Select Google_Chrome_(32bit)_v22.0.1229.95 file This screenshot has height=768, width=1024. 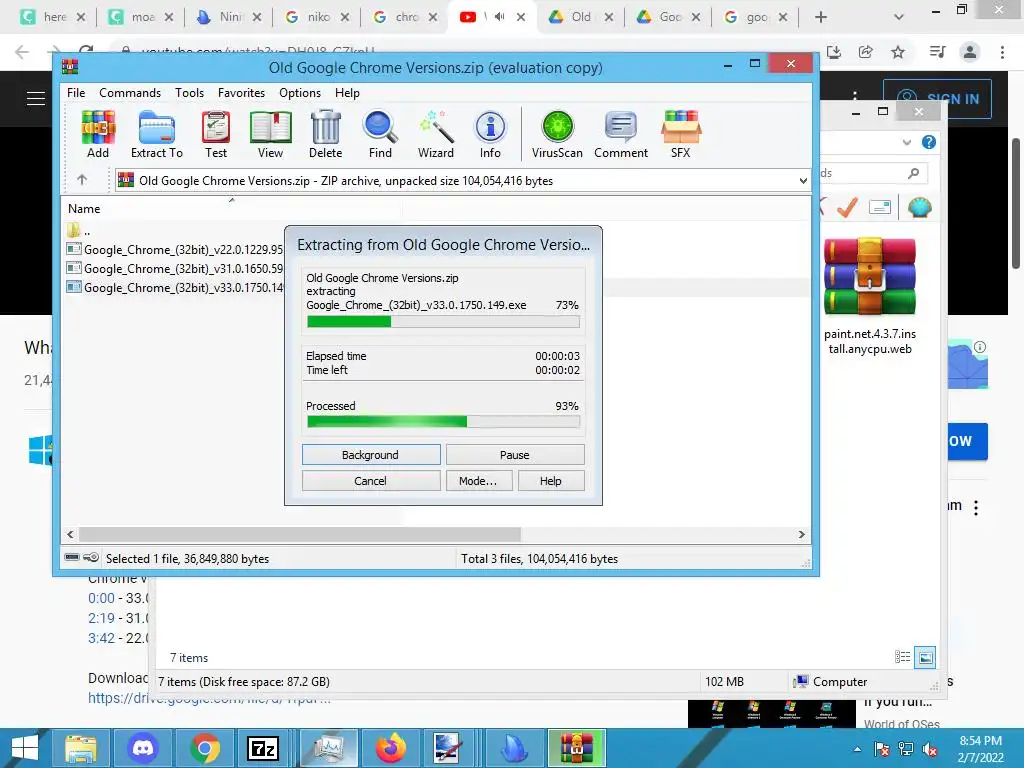tap(175, 249)
